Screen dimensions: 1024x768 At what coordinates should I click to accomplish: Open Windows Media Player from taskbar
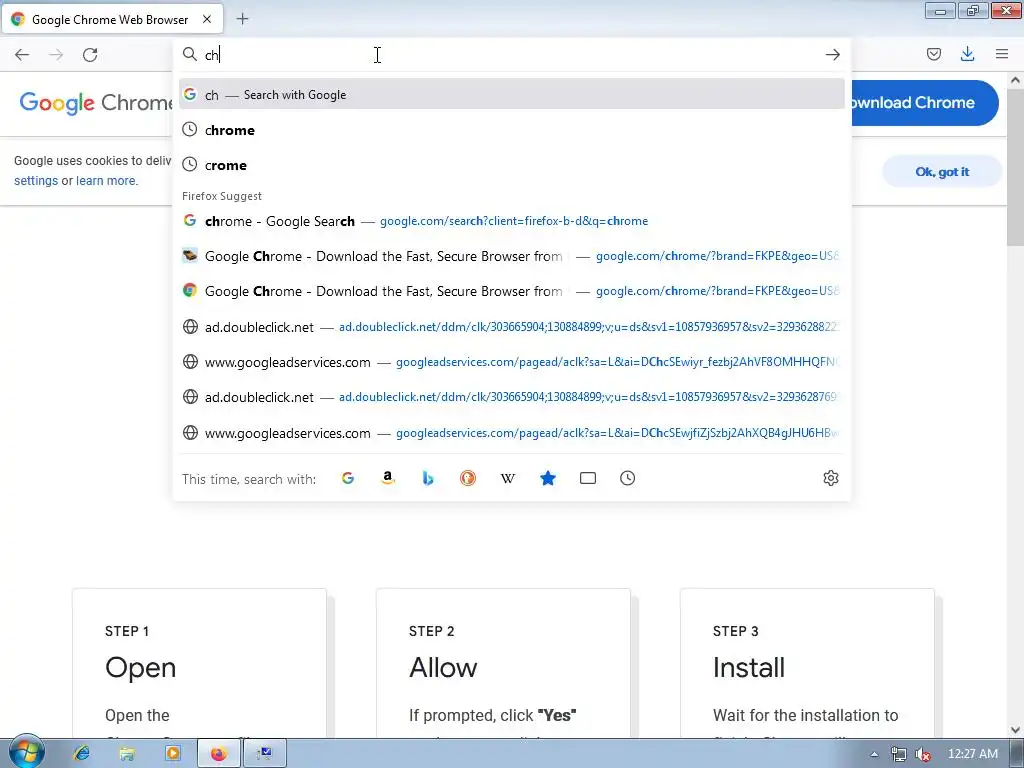point(173,754)
